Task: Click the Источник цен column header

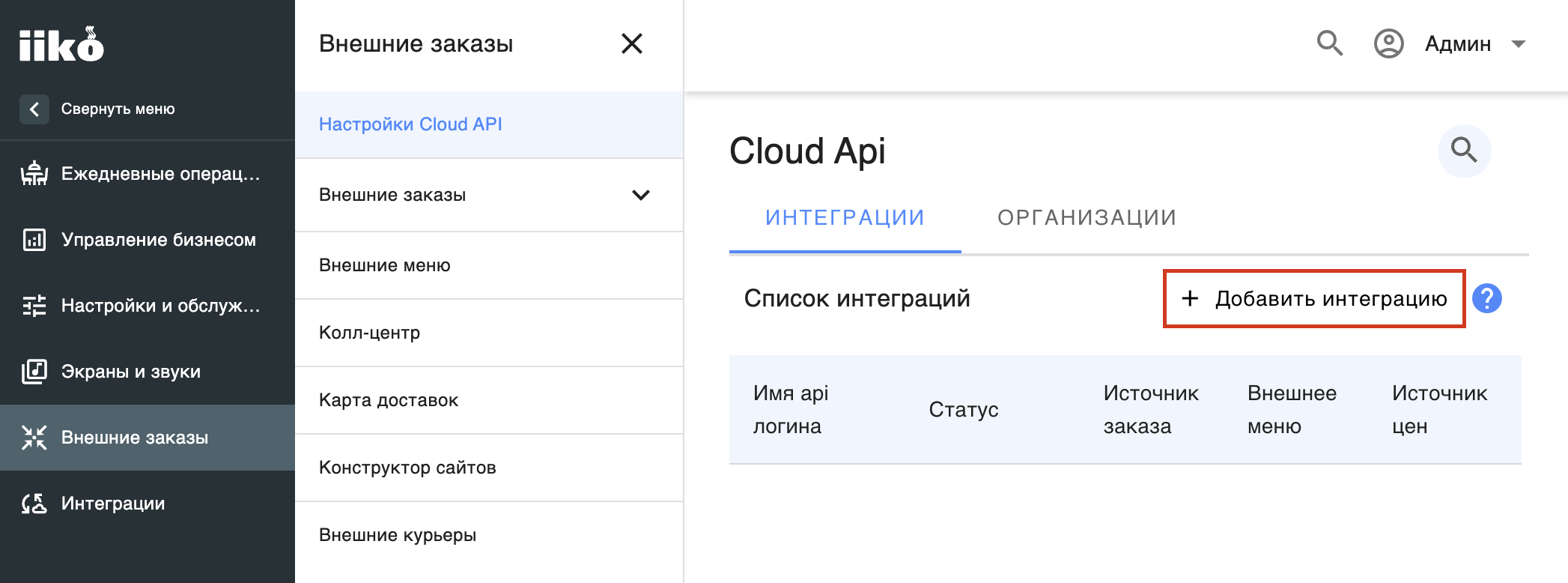Action: (1439, 410)
